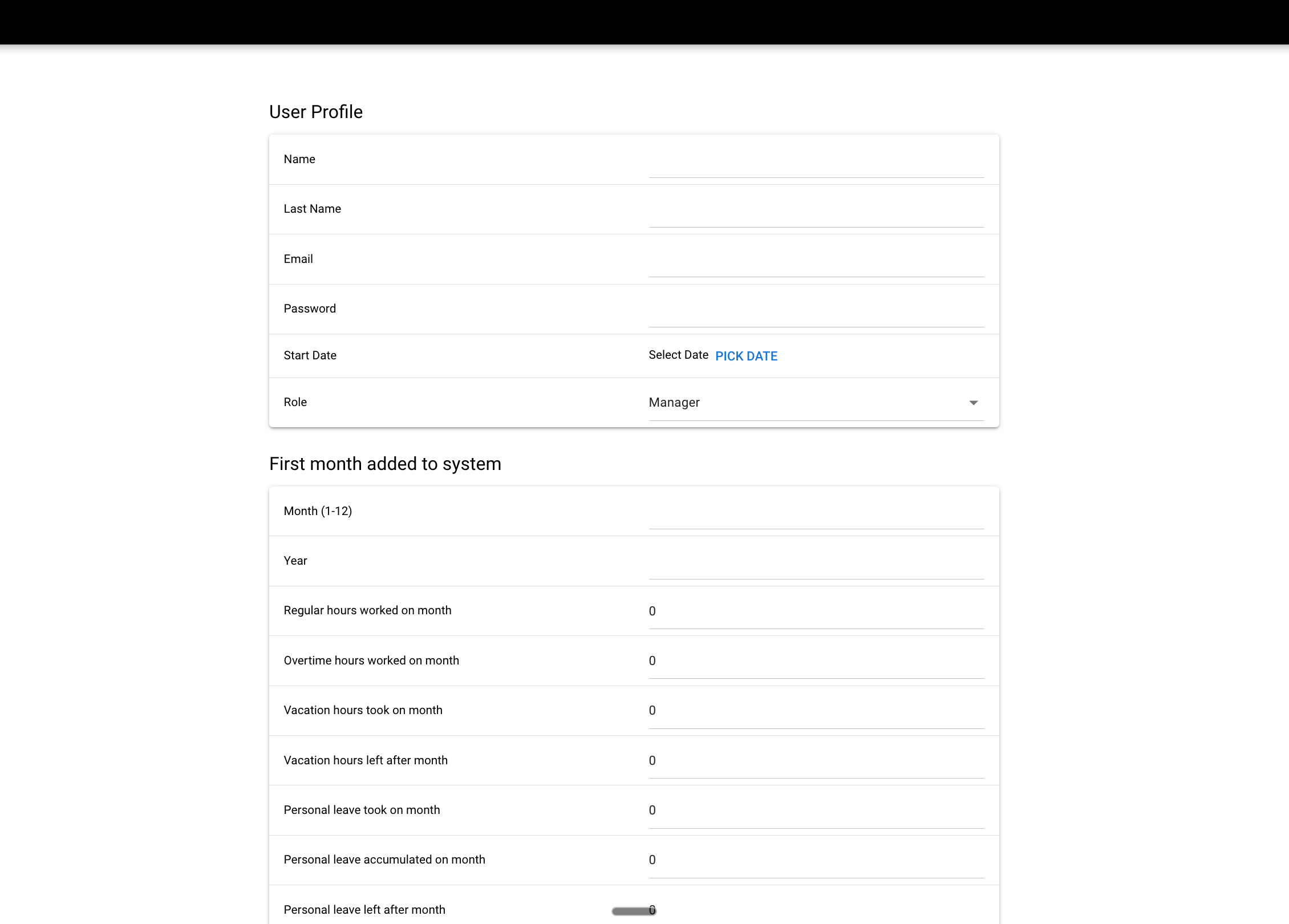Click the First month added to system heading
The height and width of the screenshot is (924, 1289).
point(385,464)
